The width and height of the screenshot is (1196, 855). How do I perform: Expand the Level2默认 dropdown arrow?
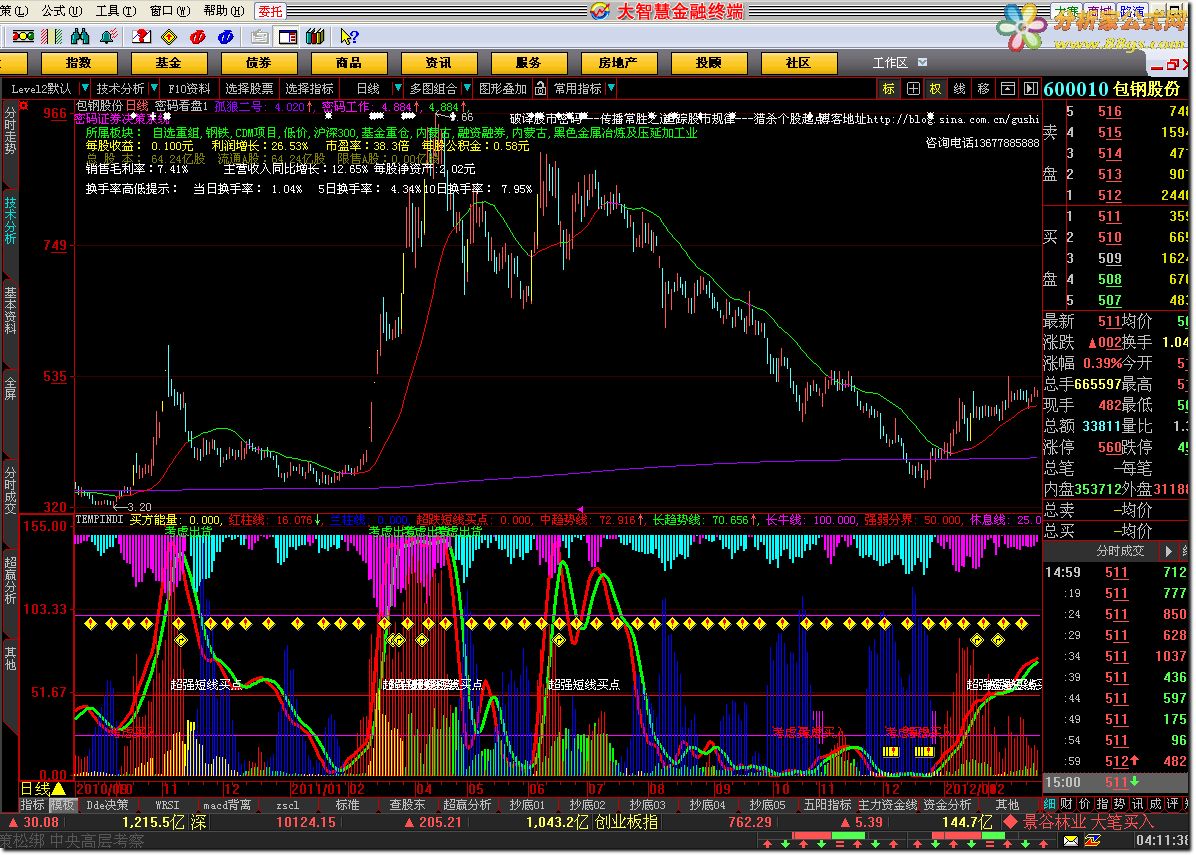click(85, 88)
